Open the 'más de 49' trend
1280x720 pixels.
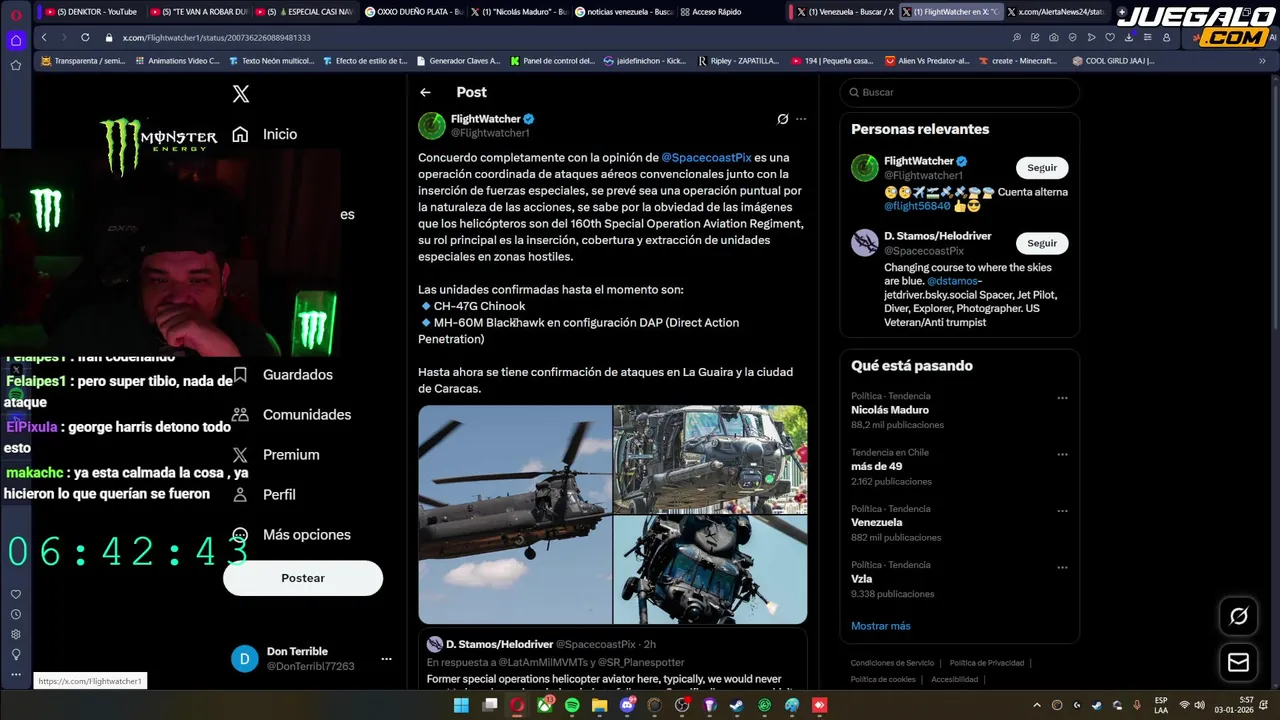(960, 466)
